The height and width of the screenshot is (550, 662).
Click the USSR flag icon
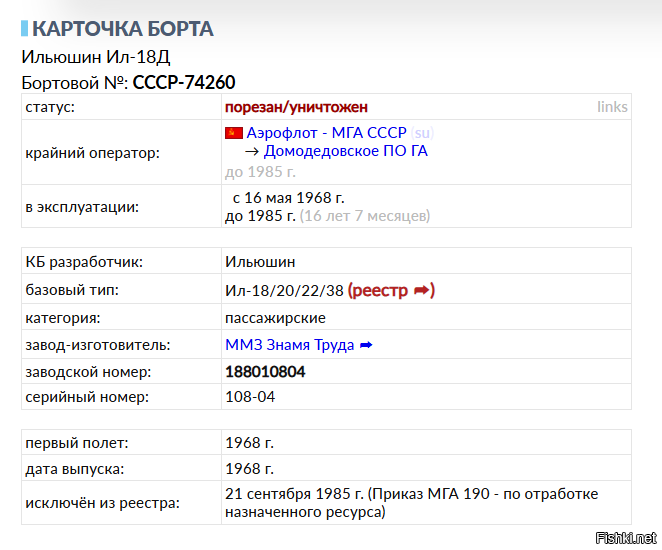coord(233,133)
